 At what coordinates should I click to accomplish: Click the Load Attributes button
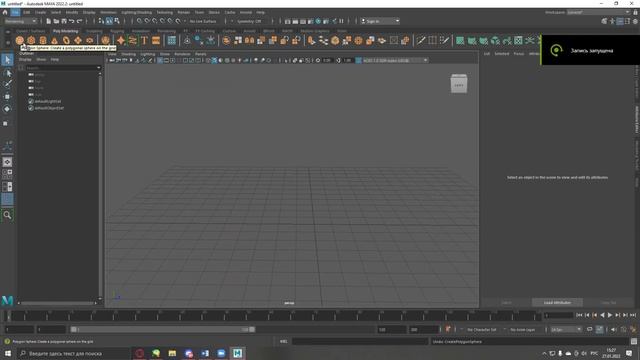(x=557, y=302)
